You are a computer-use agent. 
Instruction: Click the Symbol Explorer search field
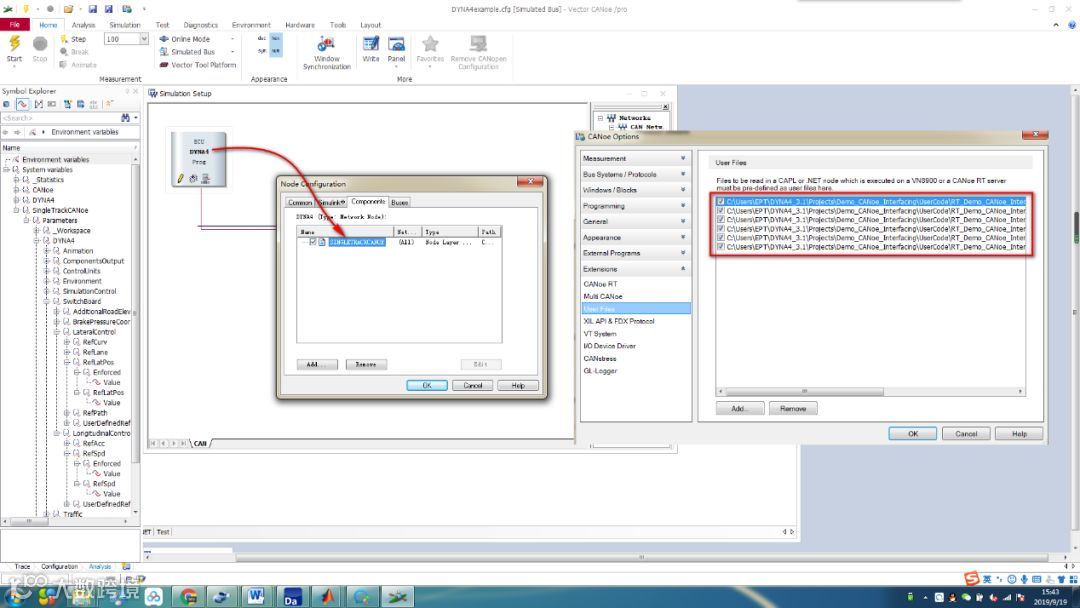pyautogui.click(x=59, y=118)
